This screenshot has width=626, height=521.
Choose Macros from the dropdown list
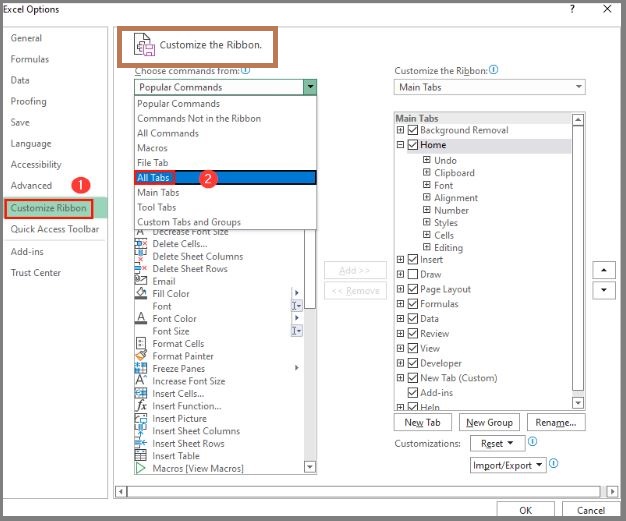pos(225,148)
